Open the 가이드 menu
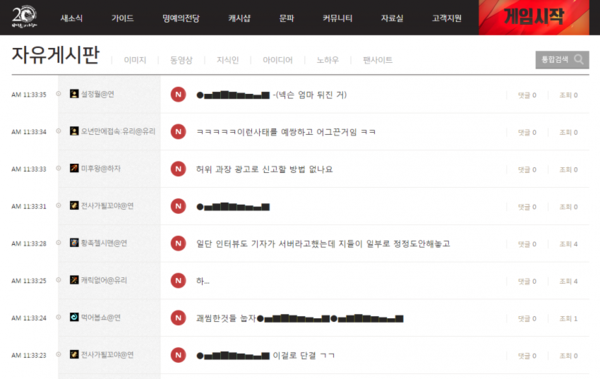This screenshot has width=600, height=379. (x=122, y=18)
